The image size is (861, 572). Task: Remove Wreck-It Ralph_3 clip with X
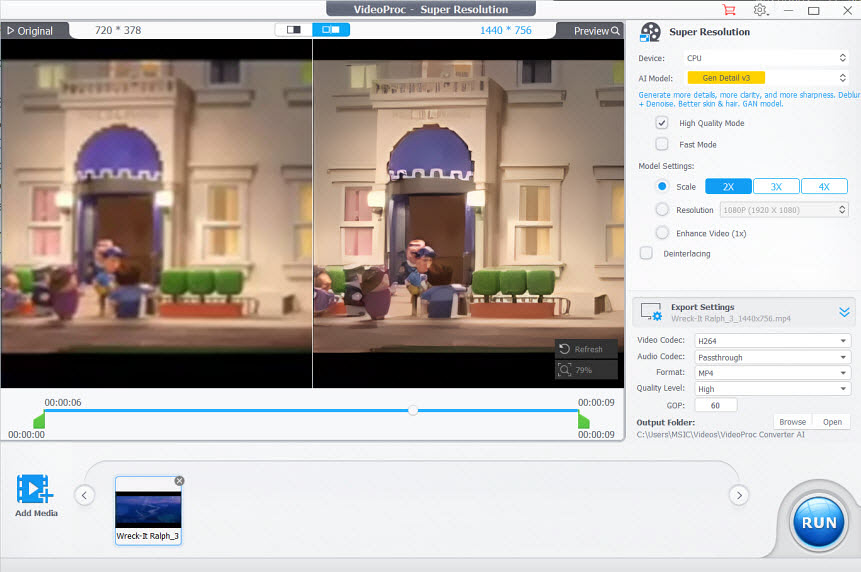179,481
